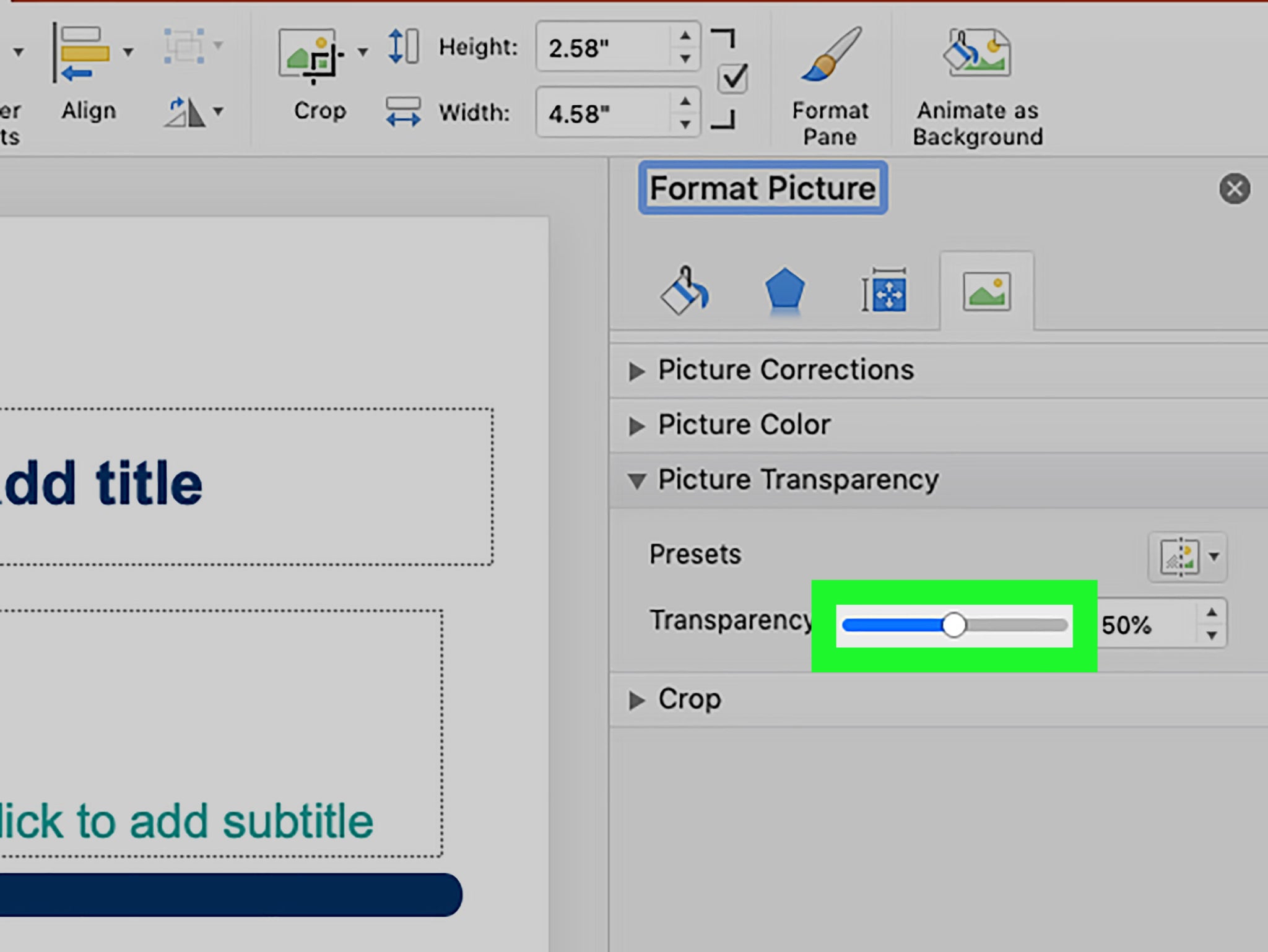Open the Crop dropdown arrow
The width and height of the screenshot is (1268, 952).
coord(363,52)
